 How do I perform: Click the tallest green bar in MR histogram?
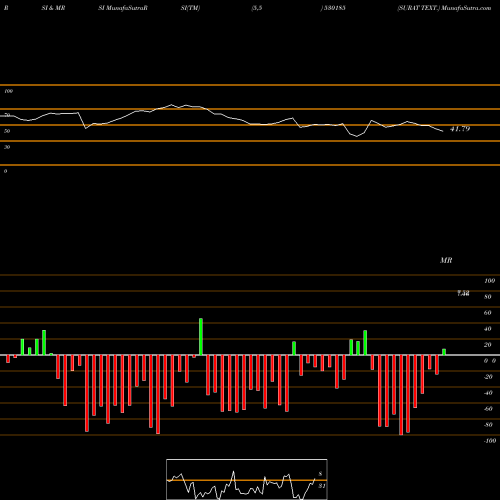[201, 337]
